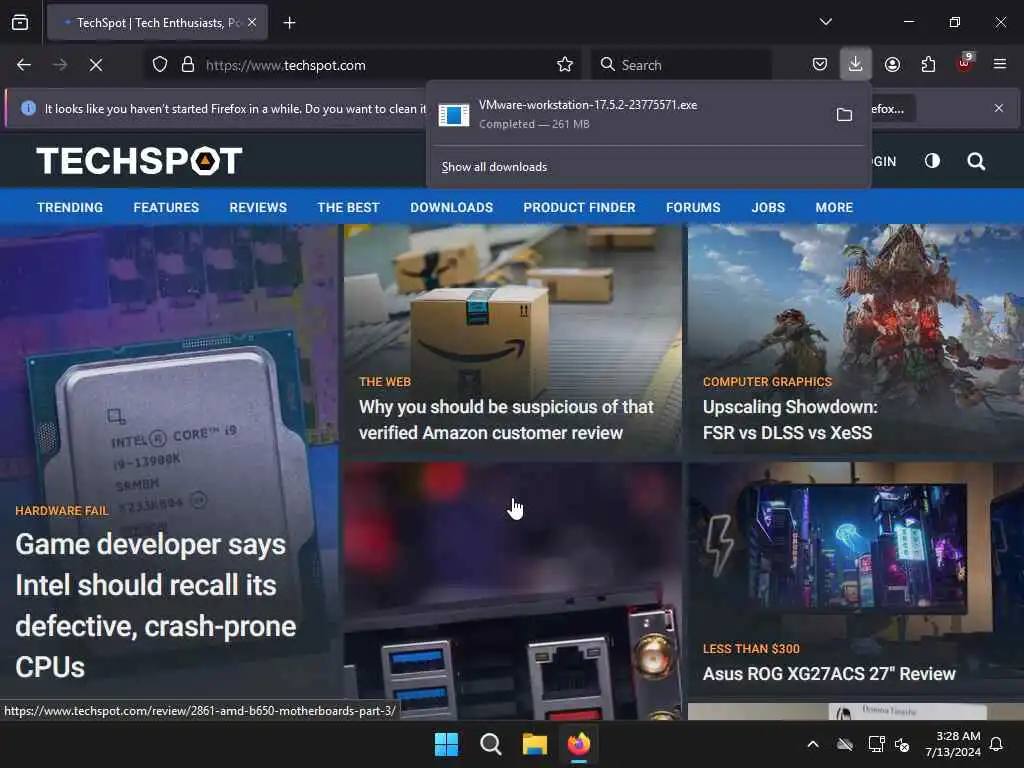Toggle TechSpot dark/light theme
This screenshot has height=768, width=1024.
(x=933, y=161)
